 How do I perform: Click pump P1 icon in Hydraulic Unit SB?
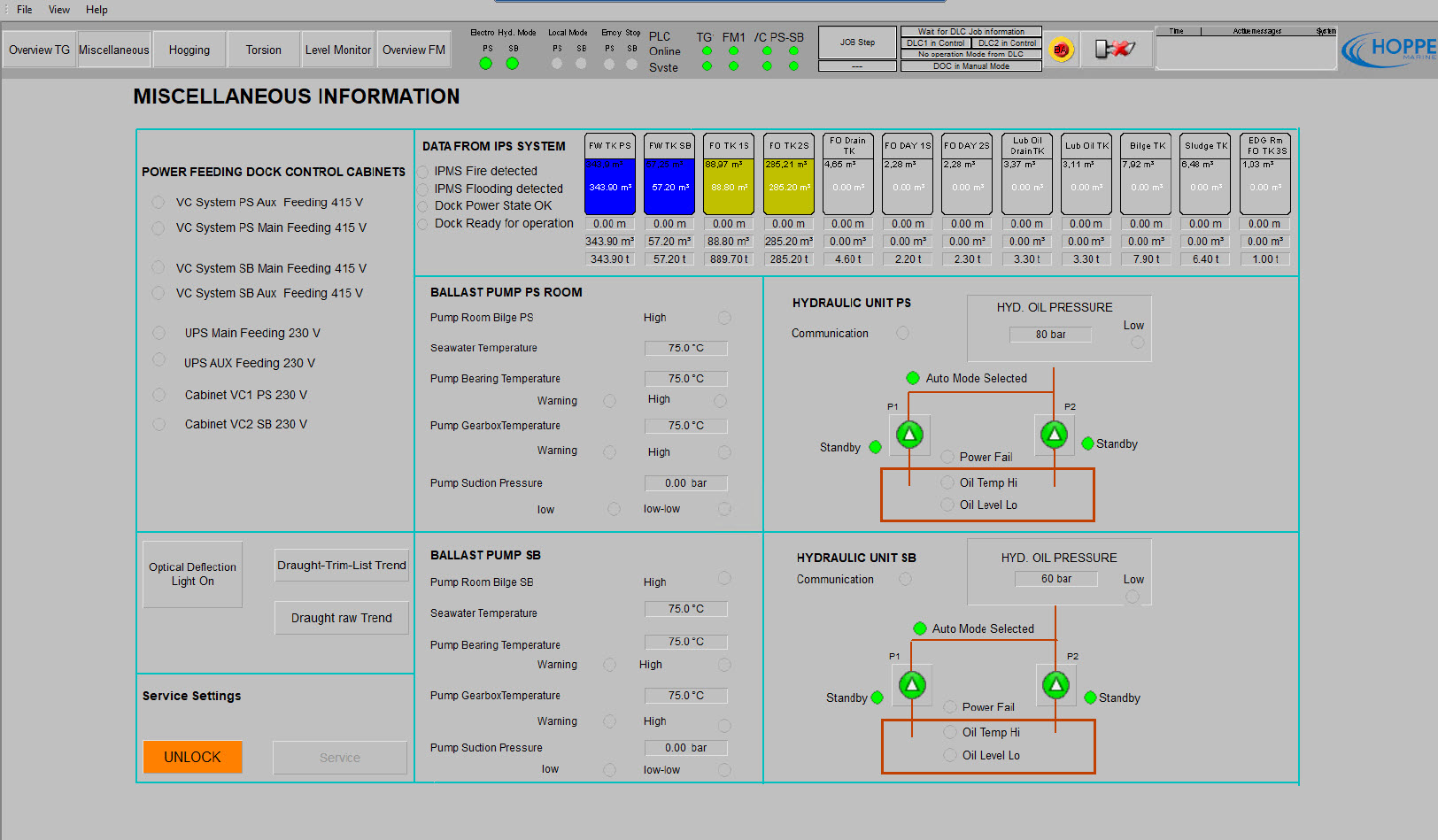click(912, 684)
